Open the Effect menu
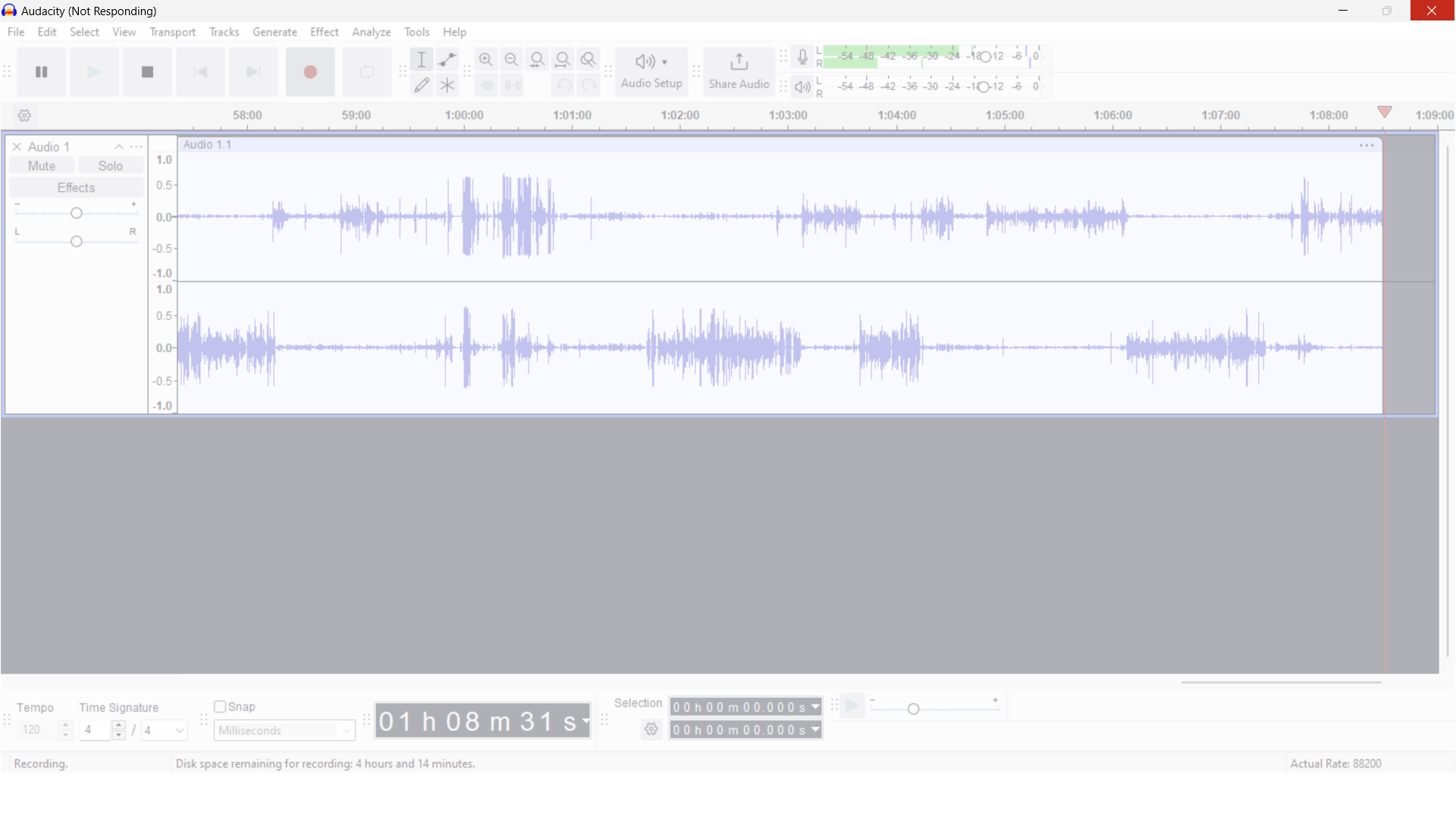Viewport: 1456px width, 819px height. [324, 32]
